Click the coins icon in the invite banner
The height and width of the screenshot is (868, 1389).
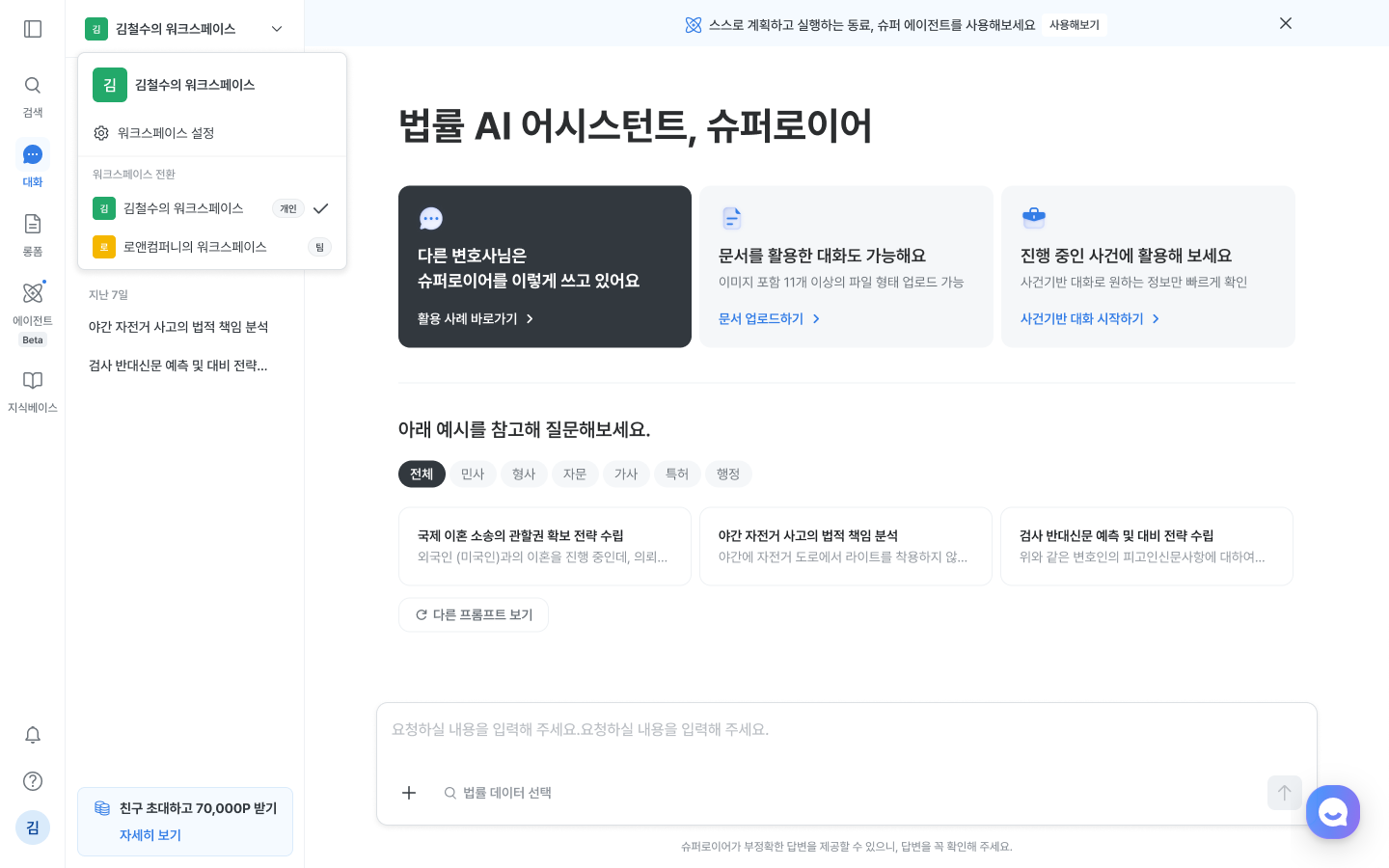[x=102, y=808]
